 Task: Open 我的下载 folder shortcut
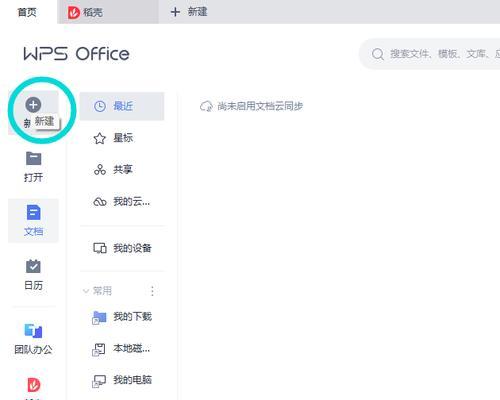click(x=122, y=317)
